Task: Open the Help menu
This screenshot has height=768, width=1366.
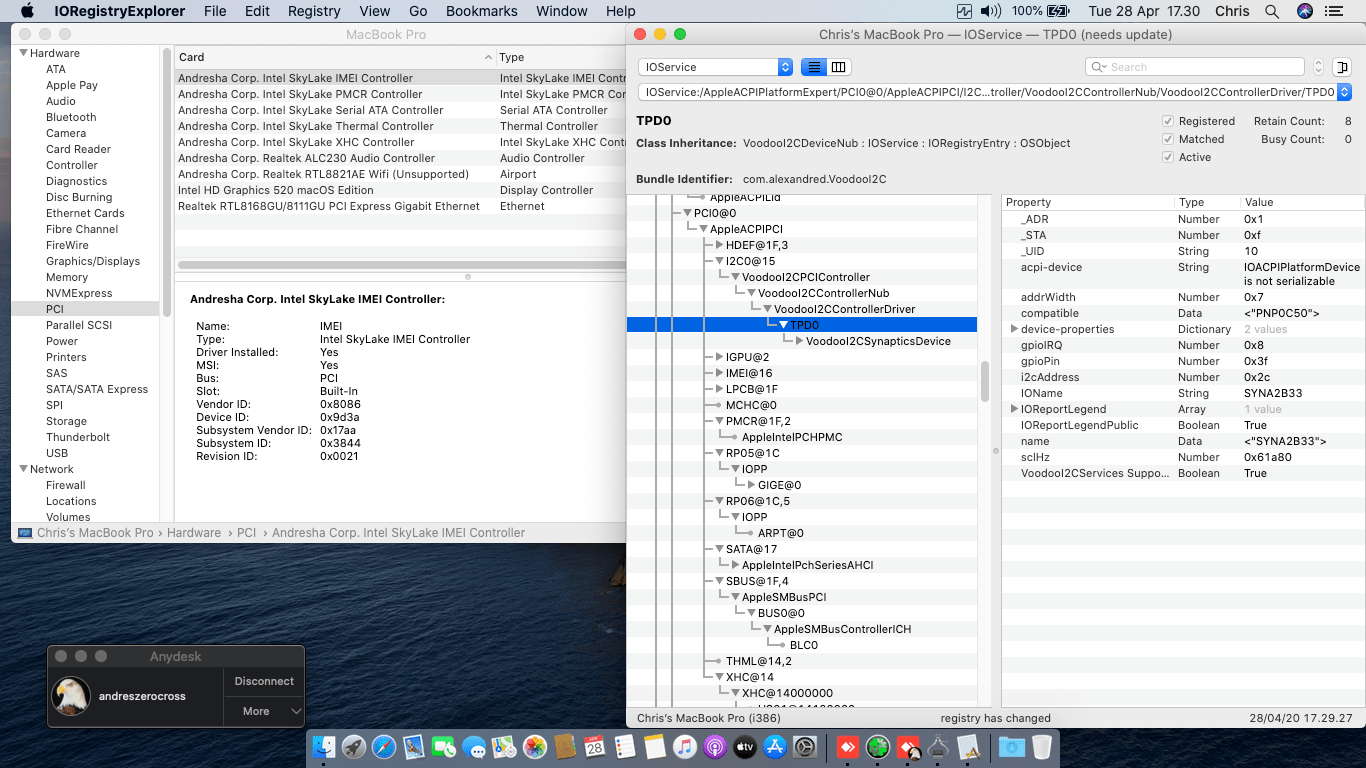Action: [x=621, y=11]
